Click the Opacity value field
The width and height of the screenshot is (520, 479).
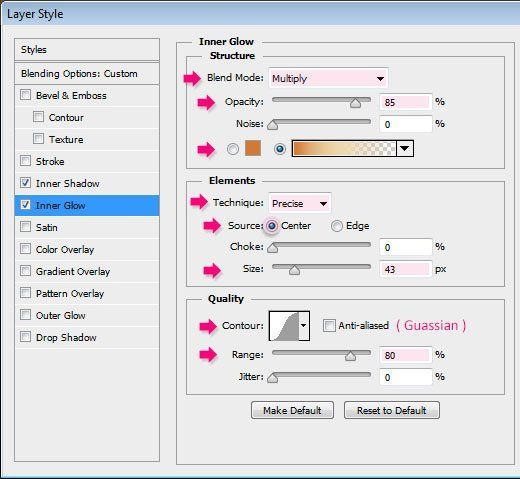pos(406,102)
